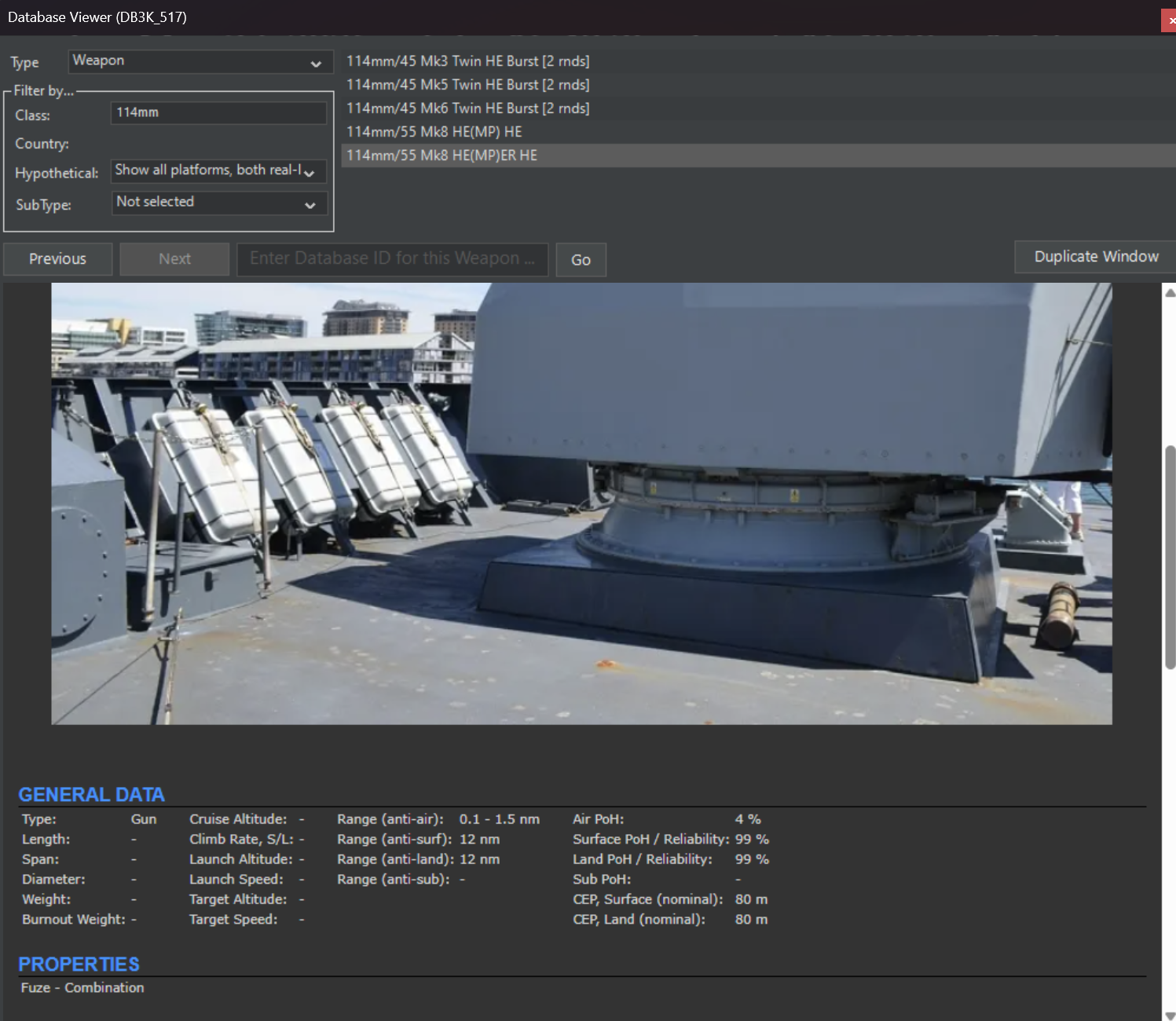Click the scrollbar down arrow
The width and height of the screenshot is (1176, 1021).
(x=1170, y=1014)
